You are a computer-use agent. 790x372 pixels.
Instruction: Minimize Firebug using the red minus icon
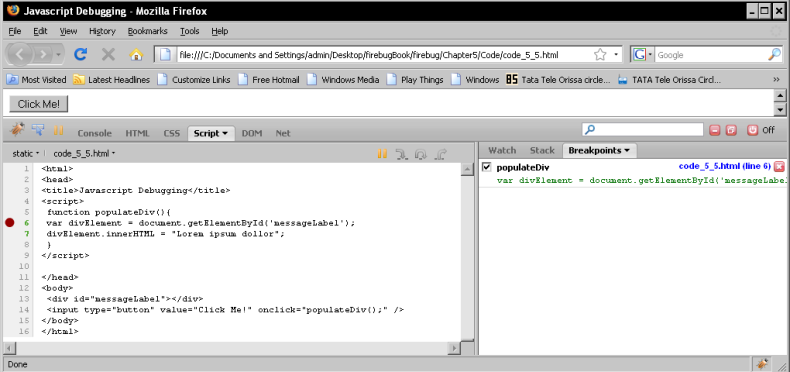coord(714,131)
